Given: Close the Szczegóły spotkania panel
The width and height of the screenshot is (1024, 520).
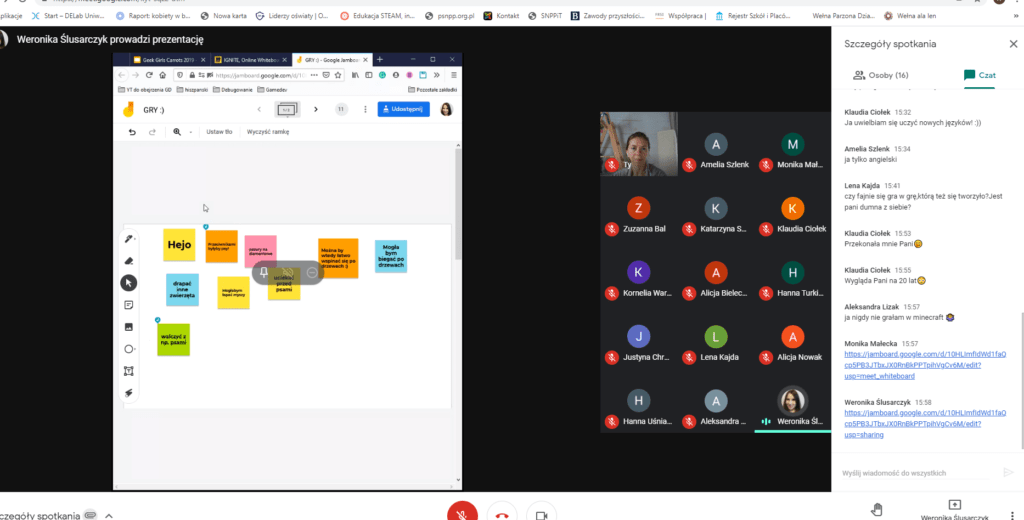Looking at the screenshot, I should click(1013, 44).
